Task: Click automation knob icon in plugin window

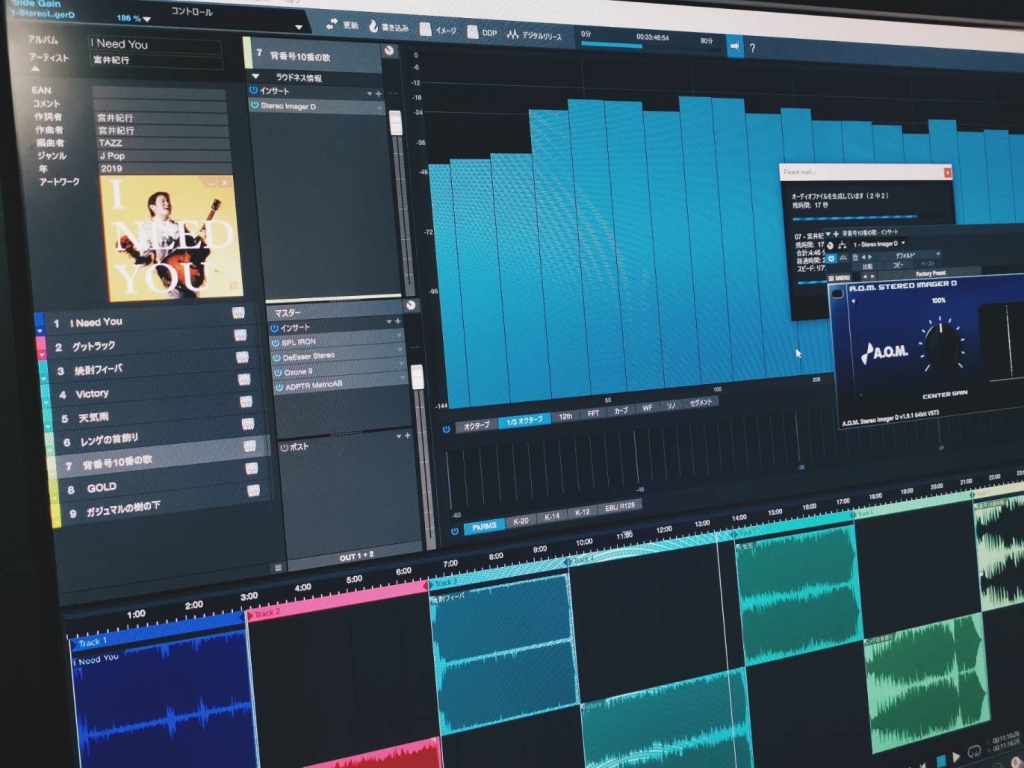Action: 831,246
